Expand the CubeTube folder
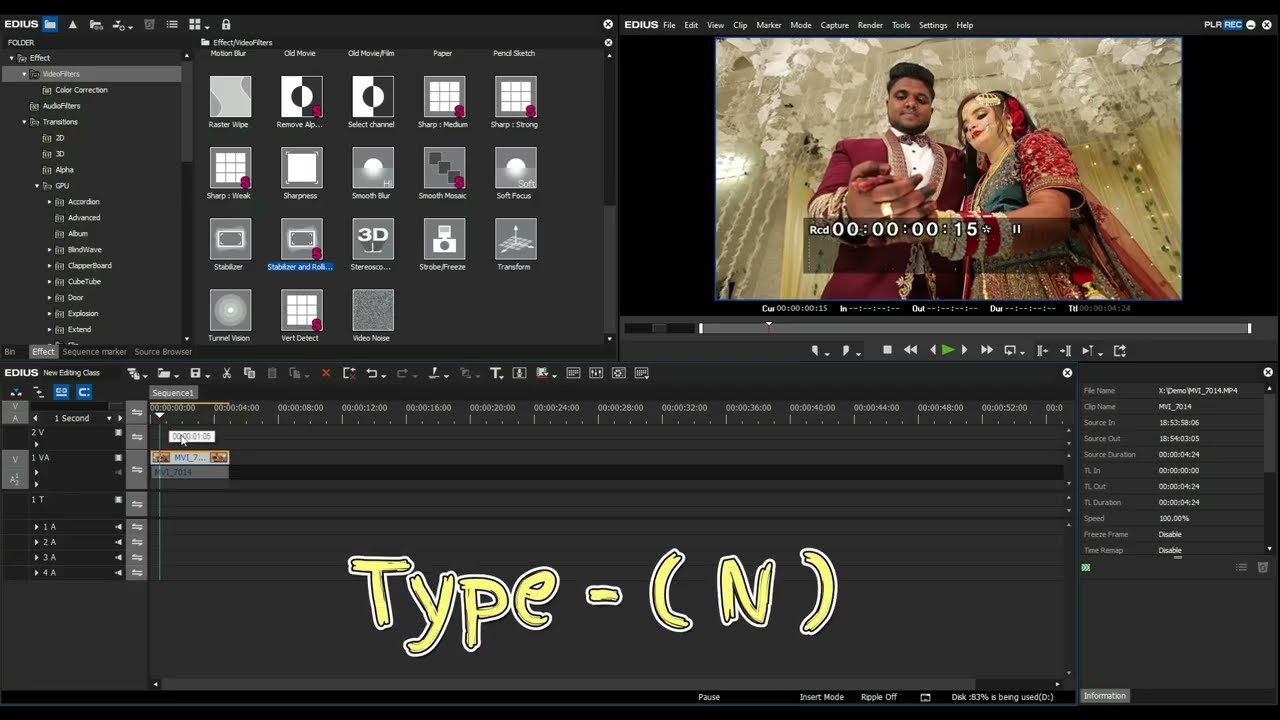Screen dimensions: 1280x720 50,282
